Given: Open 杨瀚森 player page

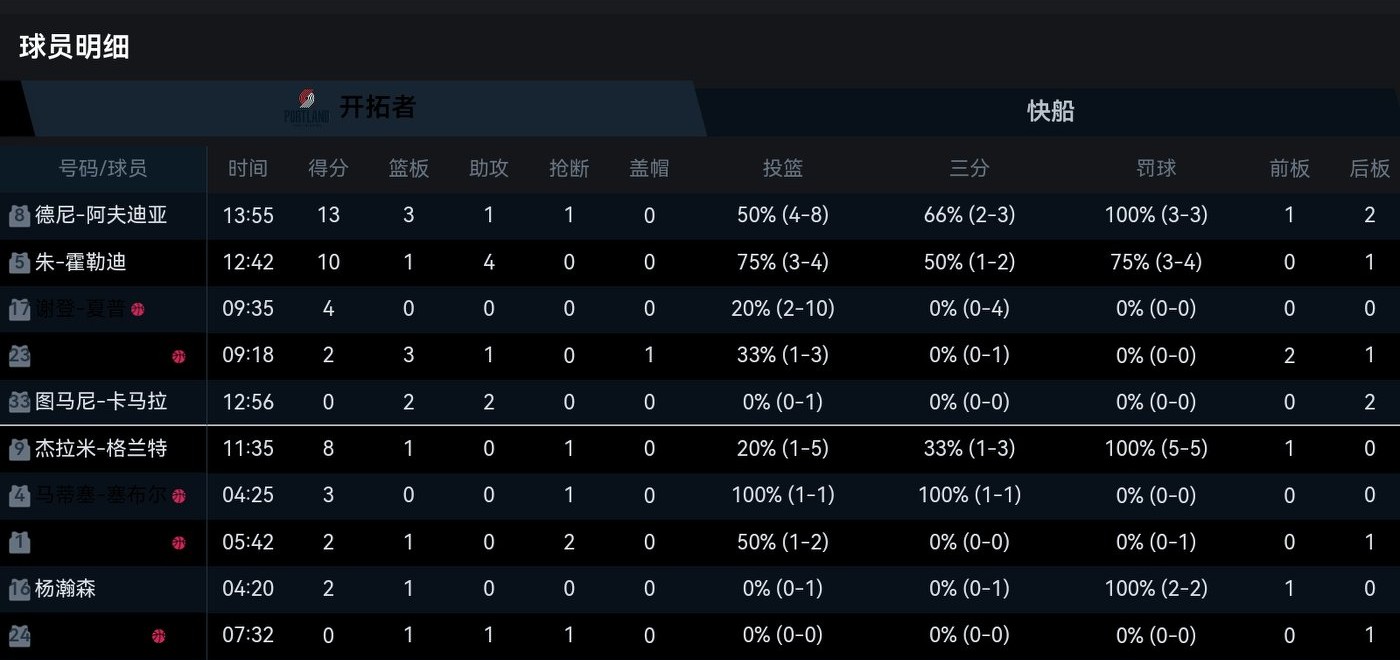Looking at the screenshot, I should (66, 589).
